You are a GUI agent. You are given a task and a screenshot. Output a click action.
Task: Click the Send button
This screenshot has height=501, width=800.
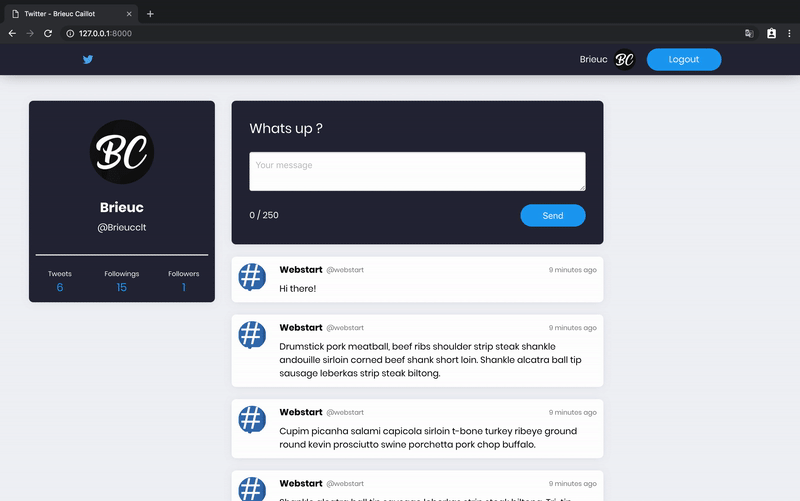553,215
